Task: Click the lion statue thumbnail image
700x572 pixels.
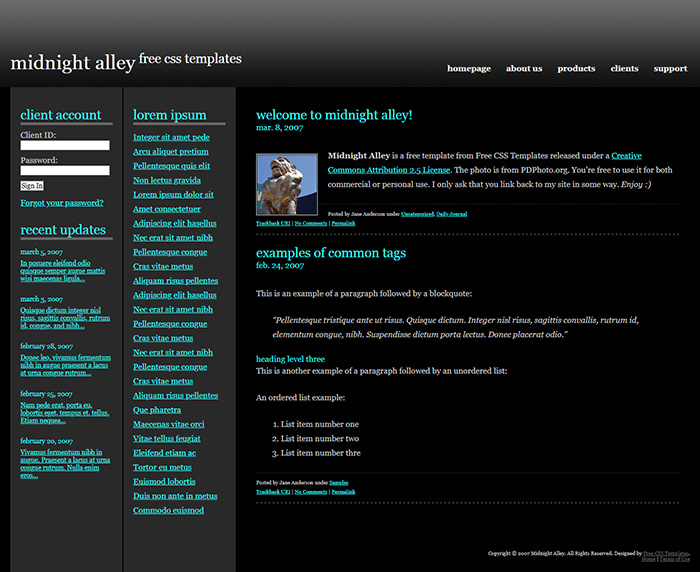Action: (287, 184)
